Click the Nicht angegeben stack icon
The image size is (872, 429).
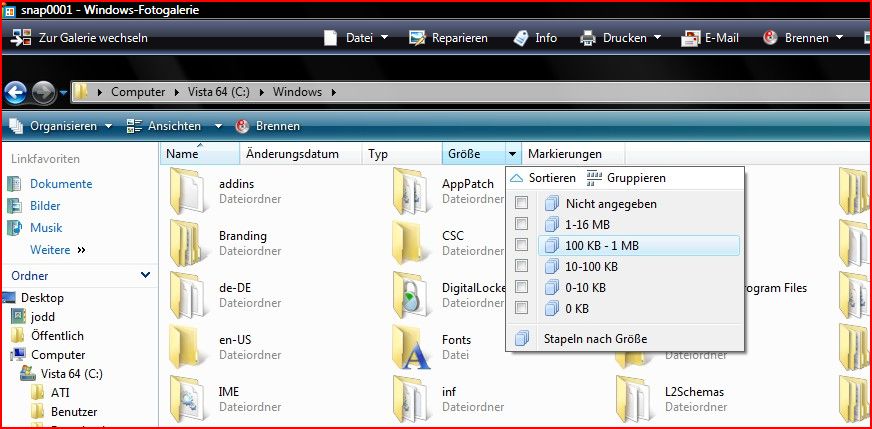551,203
